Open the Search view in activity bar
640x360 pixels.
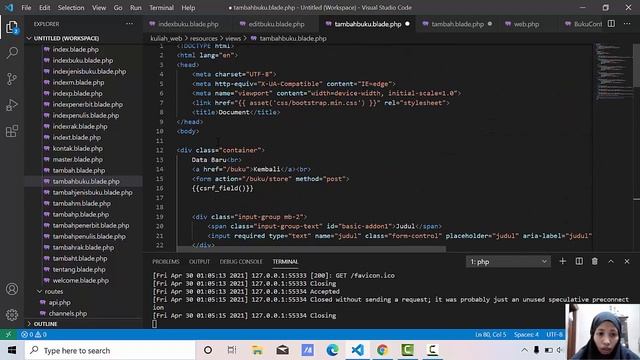coord(12,53)
